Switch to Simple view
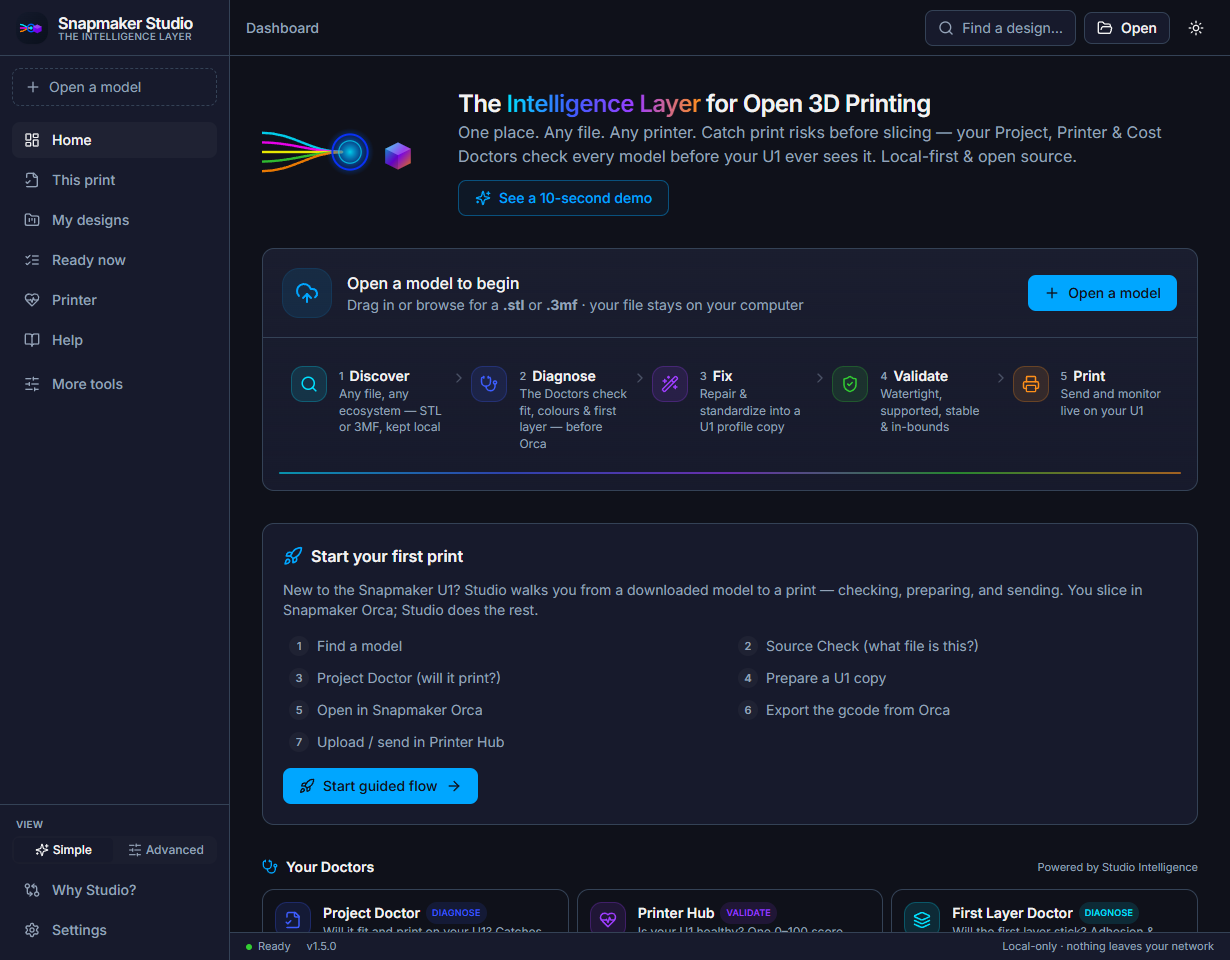The height and width of the screenshot is (960, 1230). tap(63, 850)
